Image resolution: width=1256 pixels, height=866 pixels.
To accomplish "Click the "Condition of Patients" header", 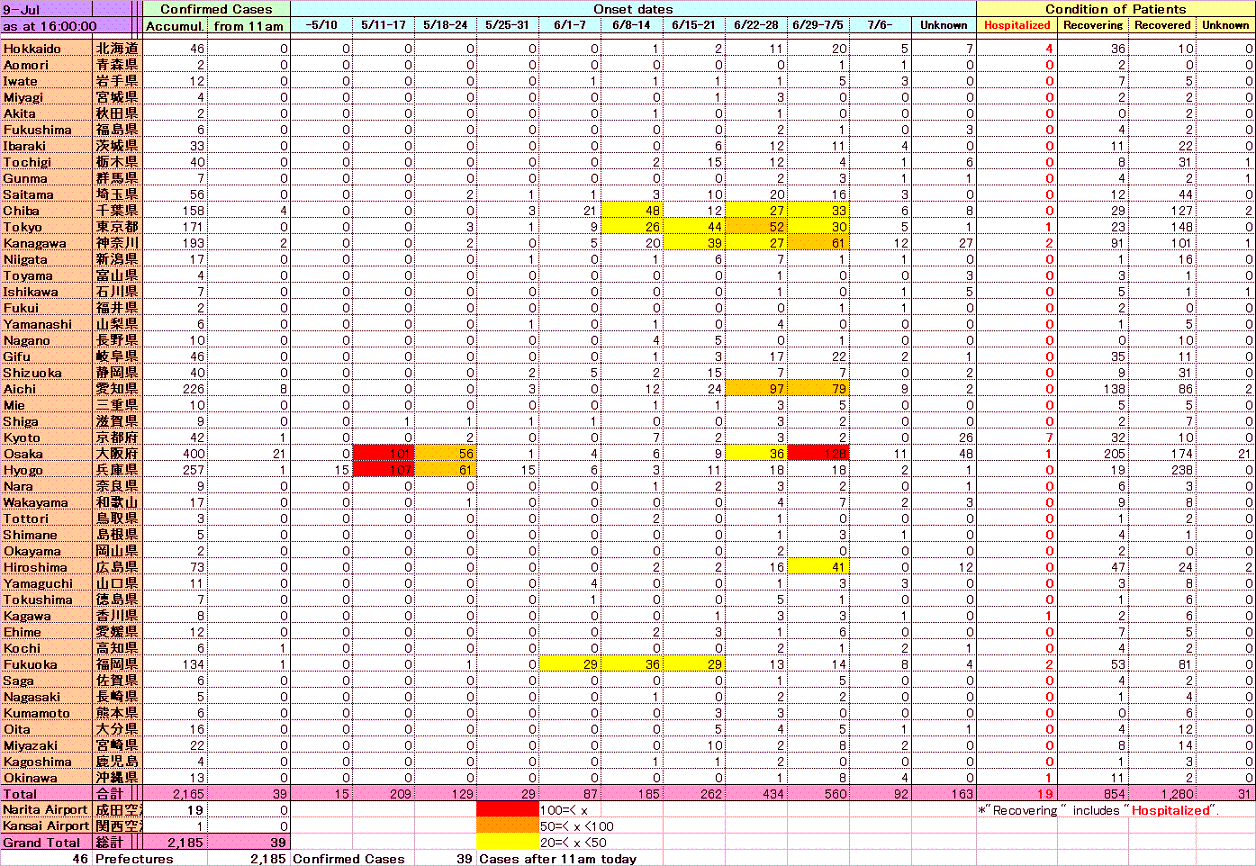I will coord(1115,9).
